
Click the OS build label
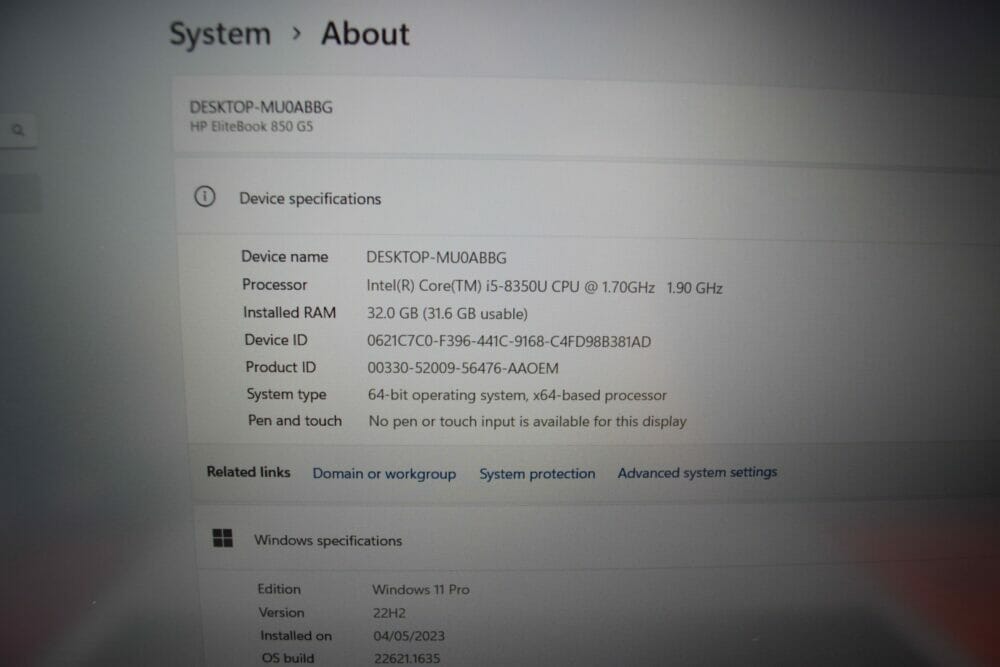click(288, 657)
